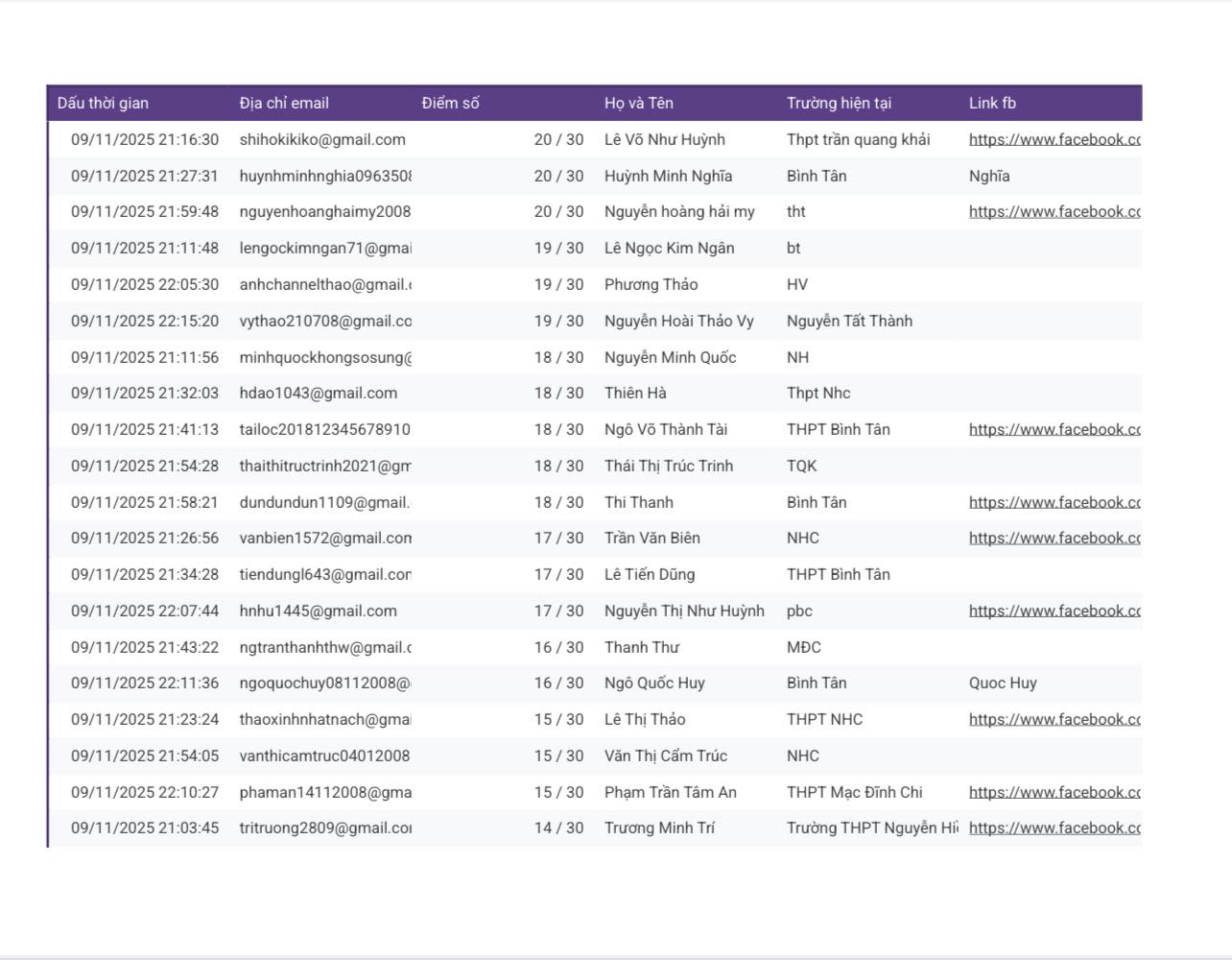Open Facebook link for Nguyễn hoàng hải my
1232x960 pixels.
click(1054, 211)
